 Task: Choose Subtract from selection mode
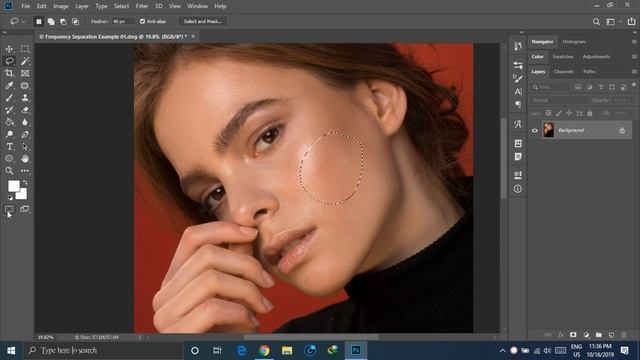click(63, 22)
